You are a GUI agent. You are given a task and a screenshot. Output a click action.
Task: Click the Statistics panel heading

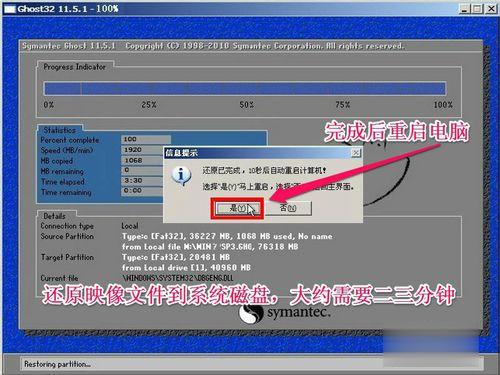[60, 130]
